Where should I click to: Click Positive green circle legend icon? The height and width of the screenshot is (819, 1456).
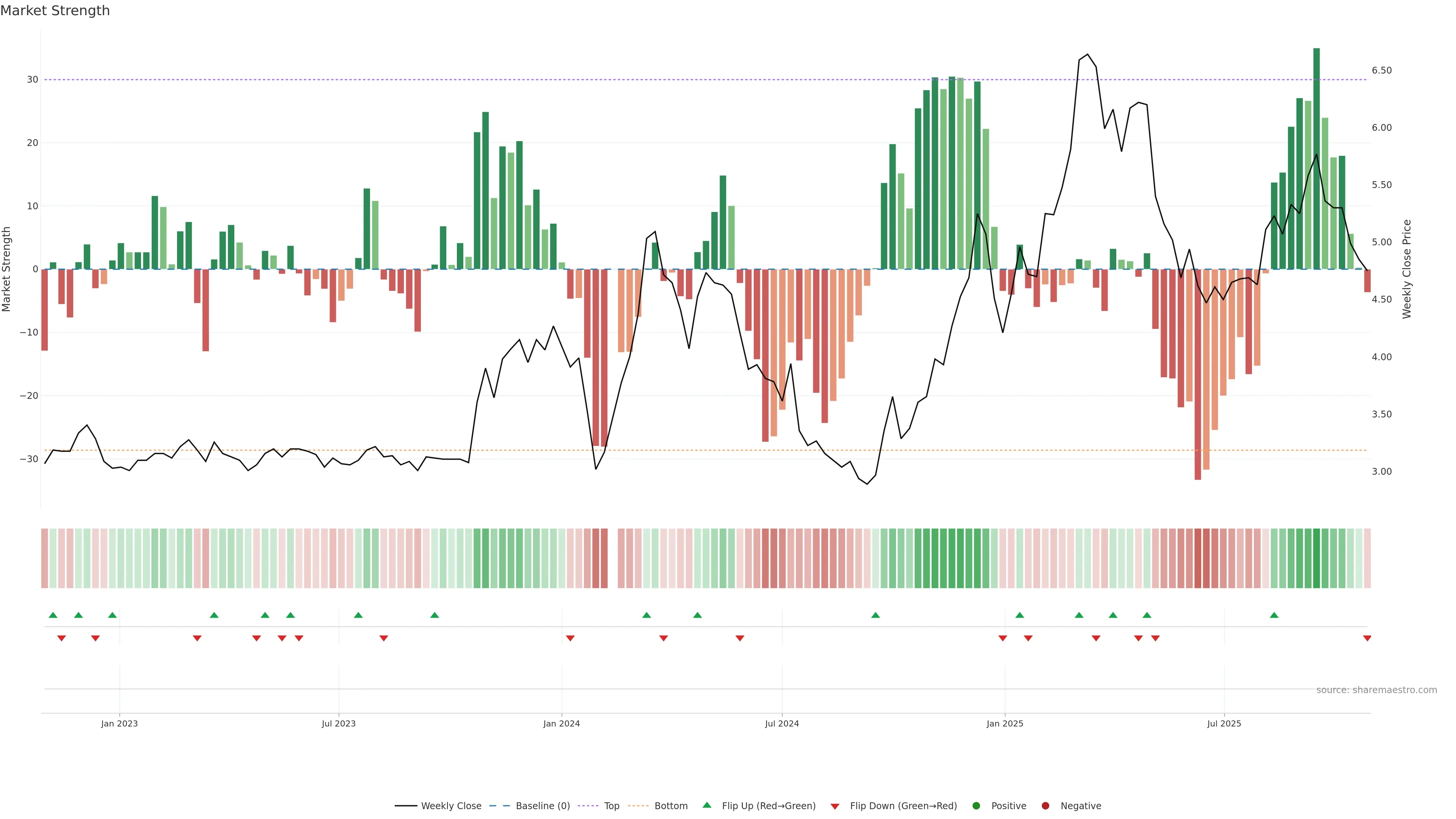point(976,805)
